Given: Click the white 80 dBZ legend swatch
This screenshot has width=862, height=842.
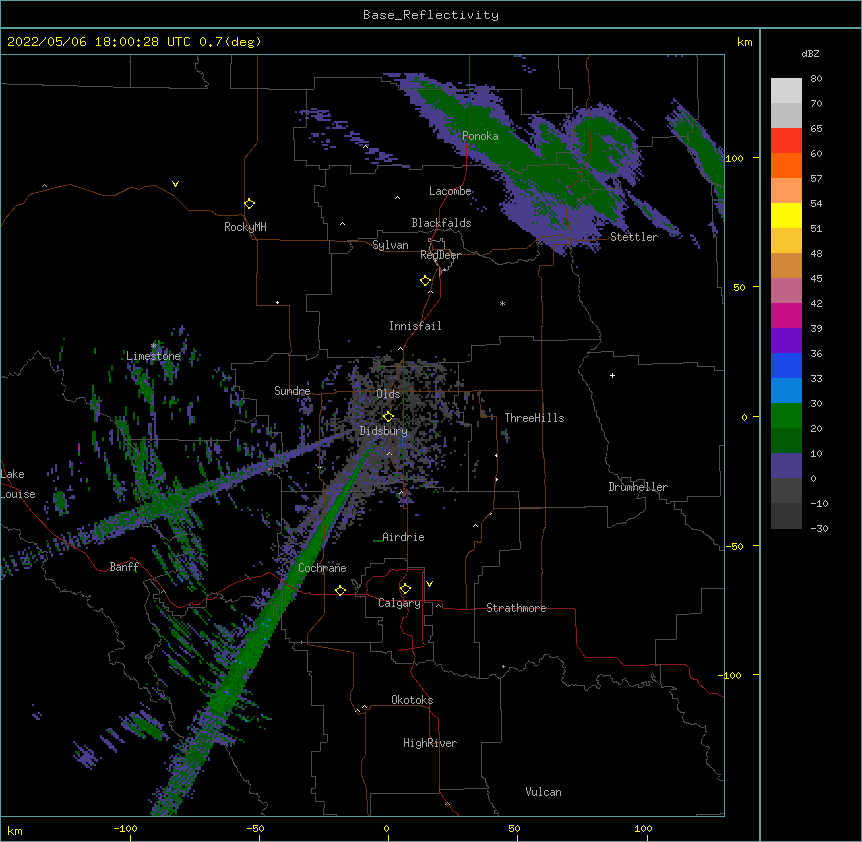Looking at the screenshot, I should (x=786, y=91).
